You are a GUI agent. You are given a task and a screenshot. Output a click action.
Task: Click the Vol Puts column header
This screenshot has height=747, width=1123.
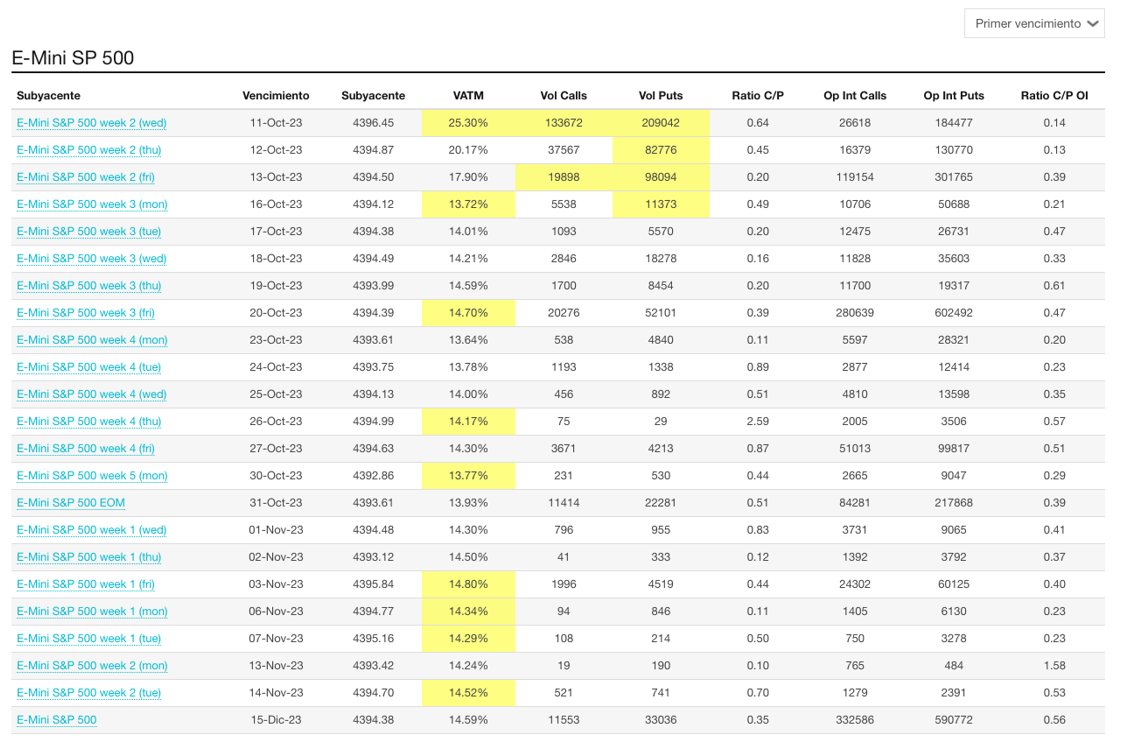[660, 96]
